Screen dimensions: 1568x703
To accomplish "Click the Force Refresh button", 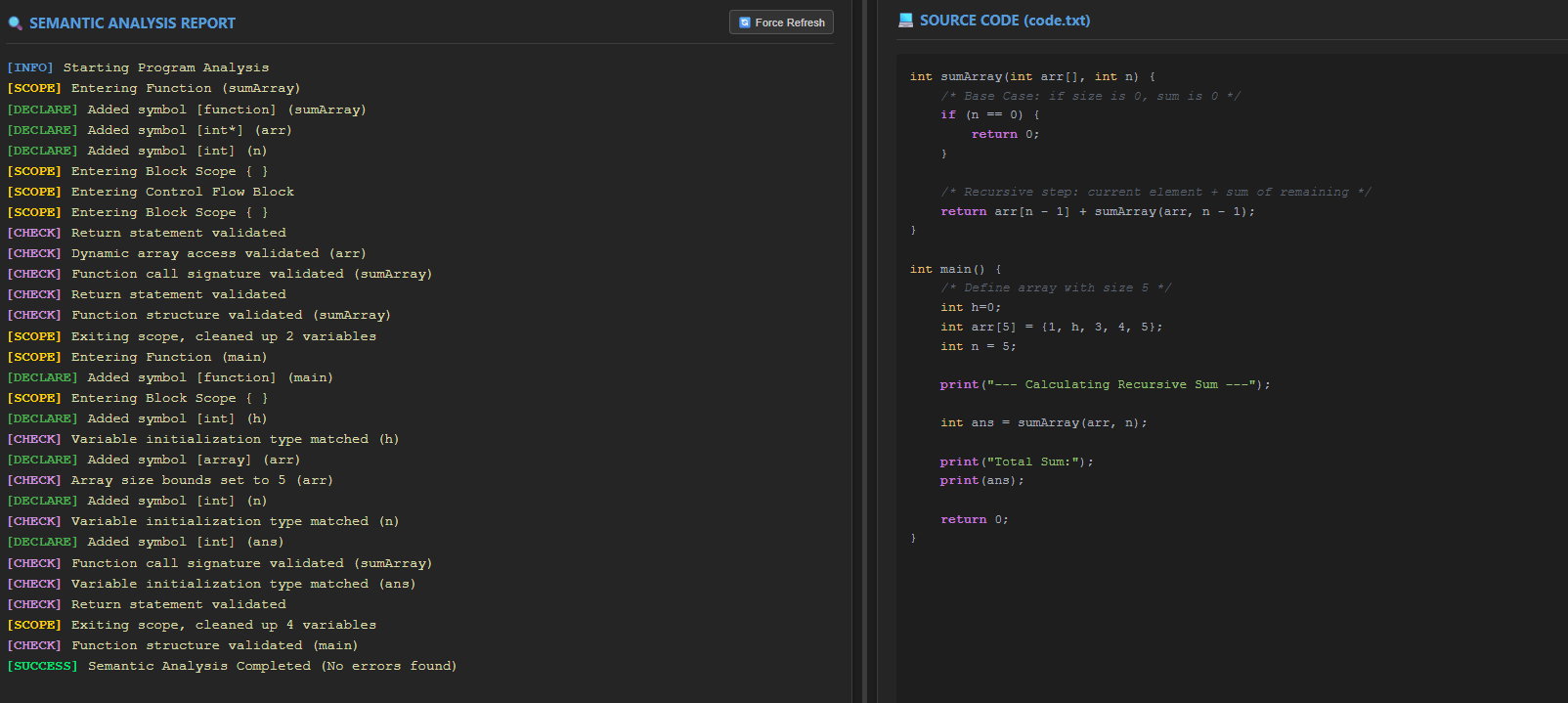I will coord(781,22).
